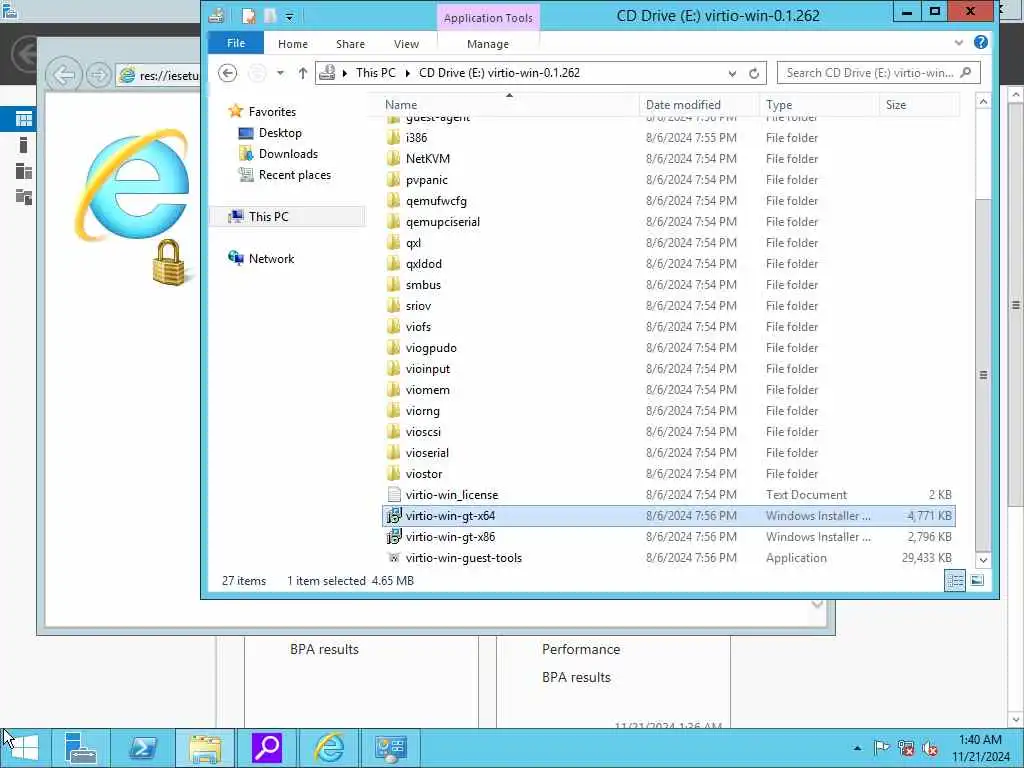
Task: Open Server Manager from the taskbar
Action: tap(81, 747)
